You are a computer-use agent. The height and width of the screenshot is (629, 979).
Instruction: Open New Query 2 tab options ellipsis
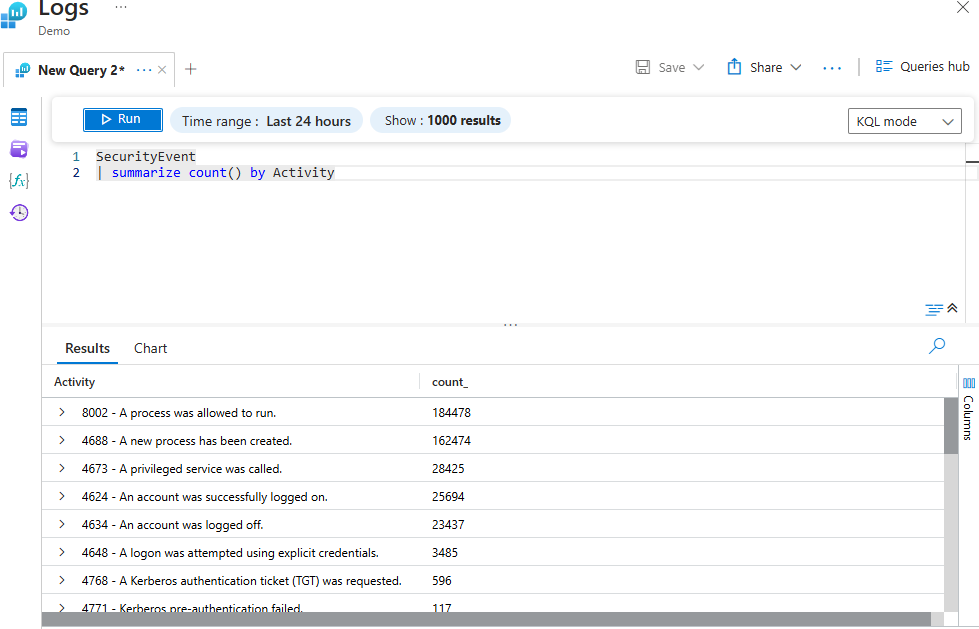(x=144, y=70)
